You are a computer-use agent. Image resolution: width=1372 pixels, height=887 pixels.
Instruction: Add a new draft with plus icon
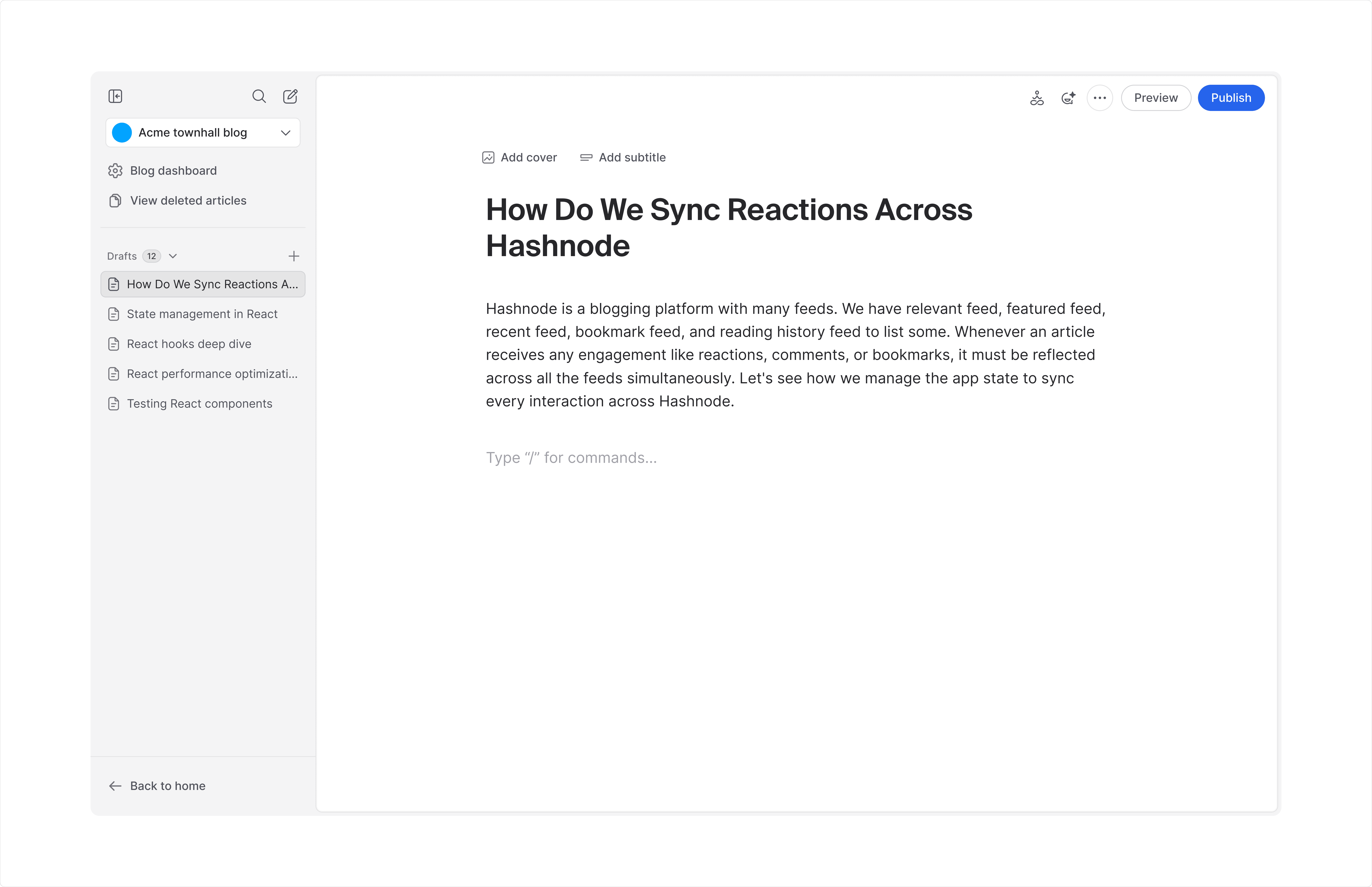(x=294, y=256)
